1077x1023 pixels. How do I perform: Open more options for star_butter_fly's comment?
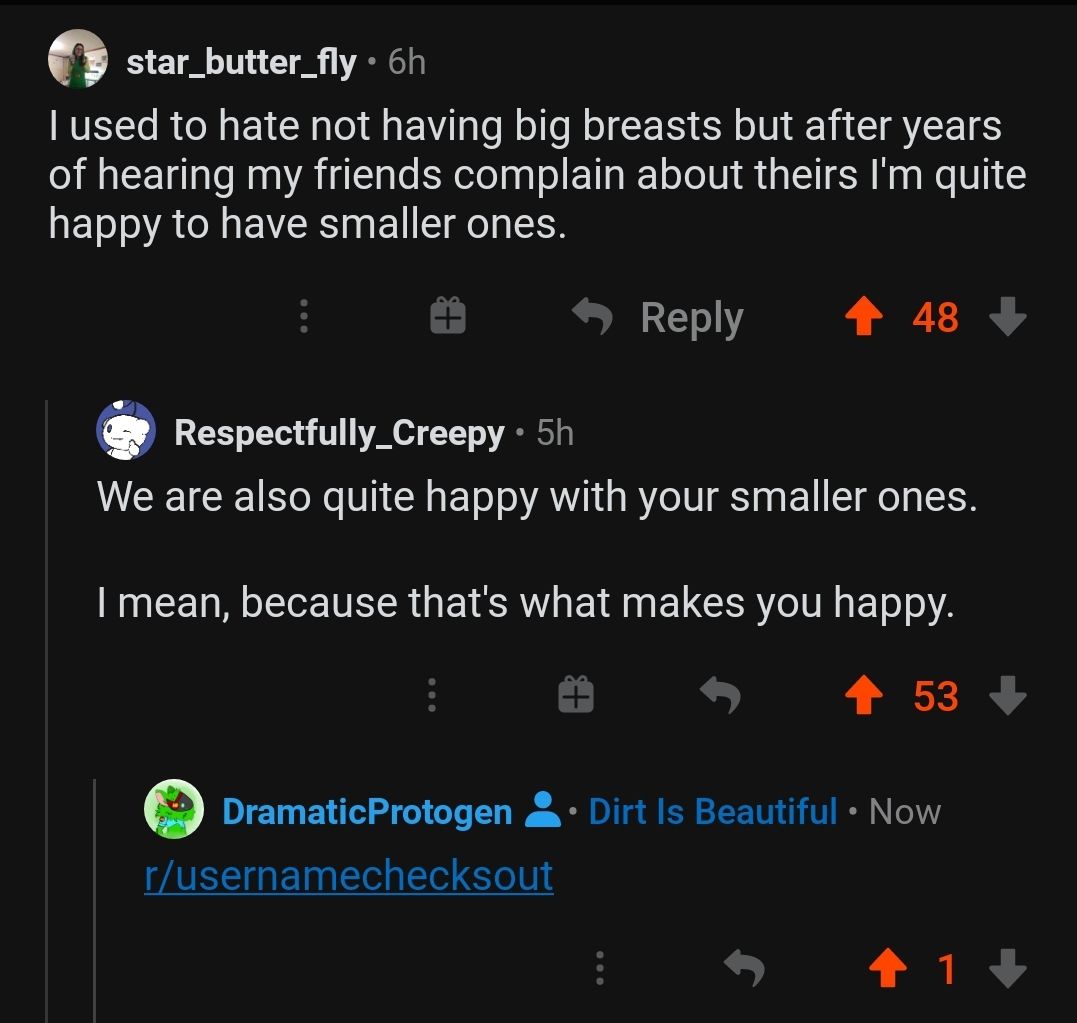[304, 318]
